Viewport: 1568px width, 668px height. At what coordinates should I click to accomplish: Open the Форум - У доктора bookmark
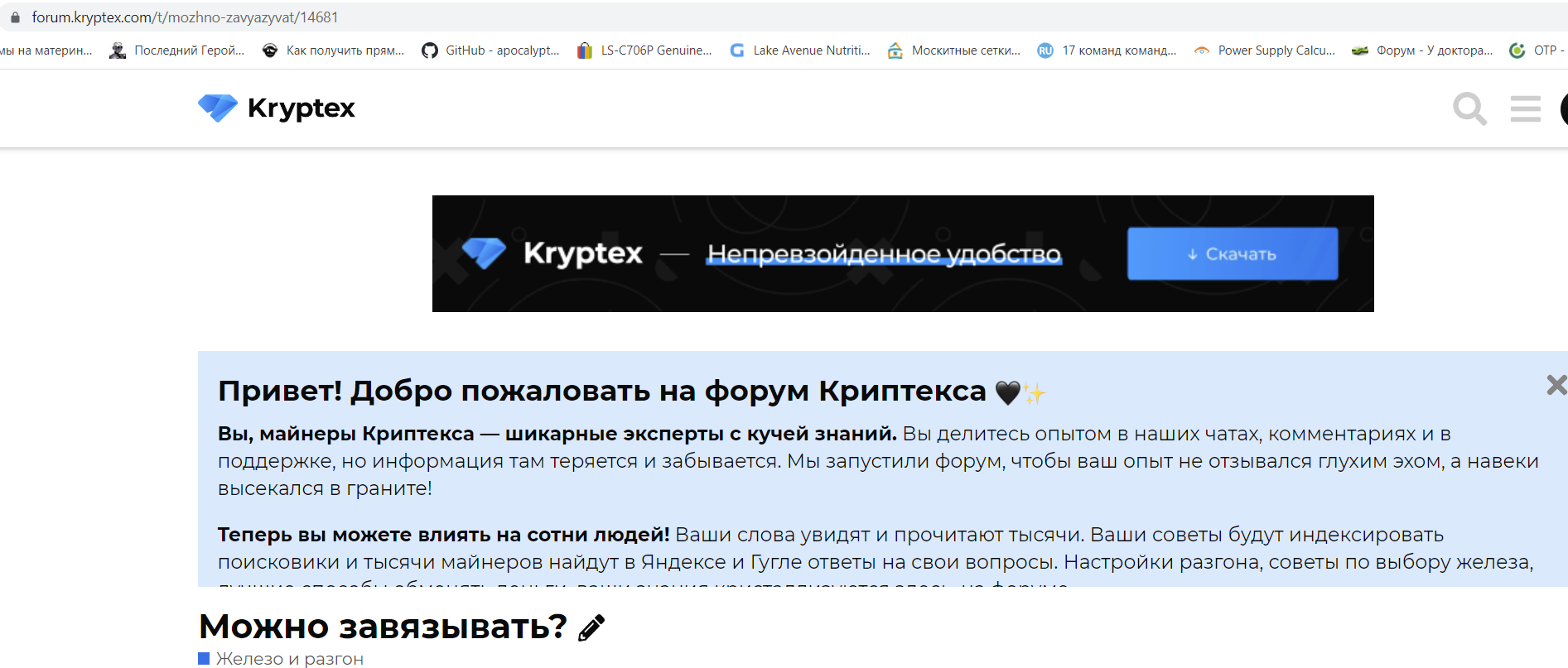tap(1422, 50)
